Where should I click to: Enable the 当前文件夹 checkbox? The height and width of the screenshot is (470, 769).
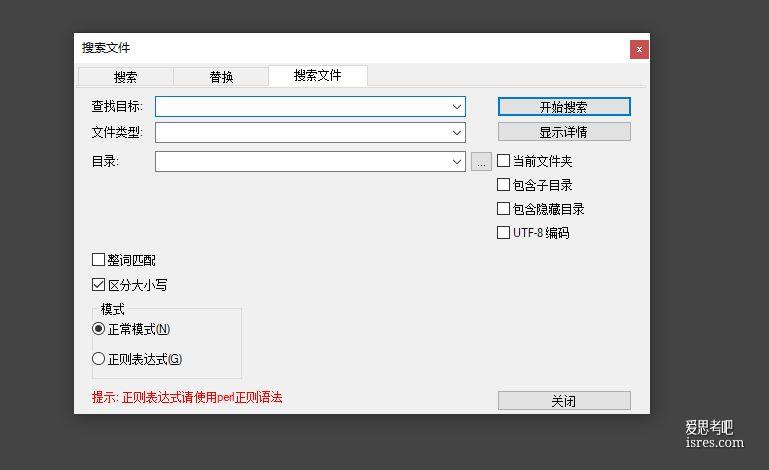(503, 160)
